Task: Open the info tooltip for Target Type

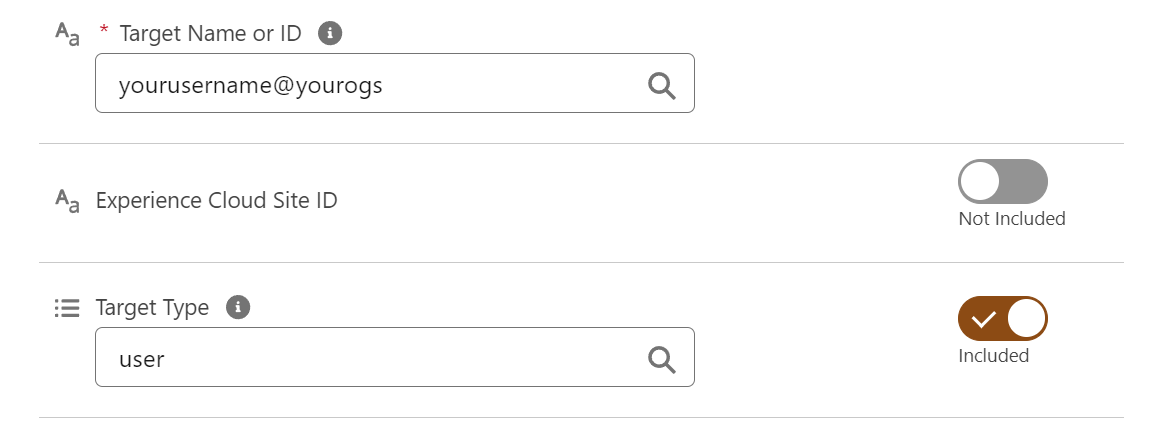Action: [x=238, y=307]
